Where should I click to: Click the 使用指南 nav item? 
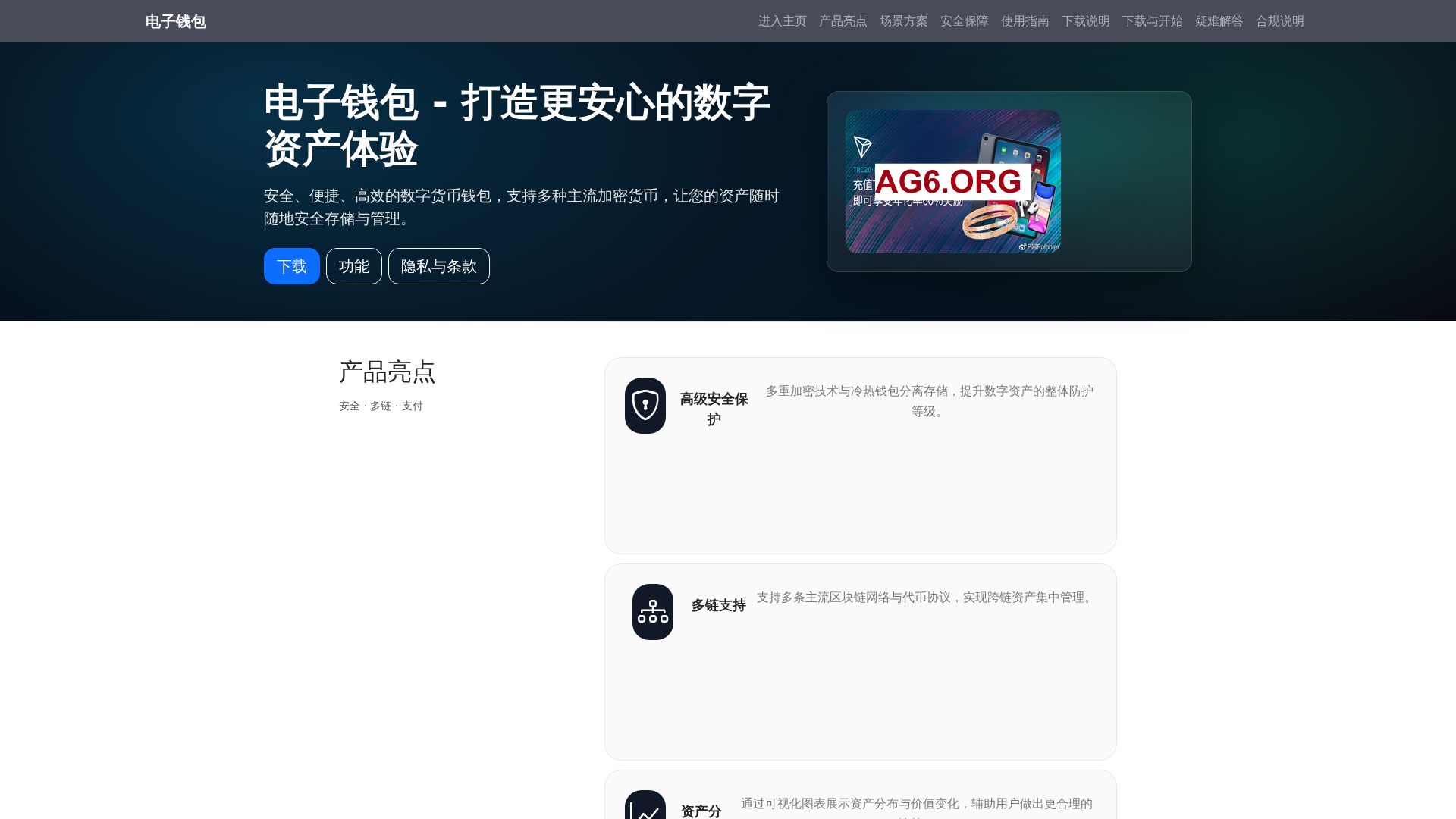[1025, 21]
